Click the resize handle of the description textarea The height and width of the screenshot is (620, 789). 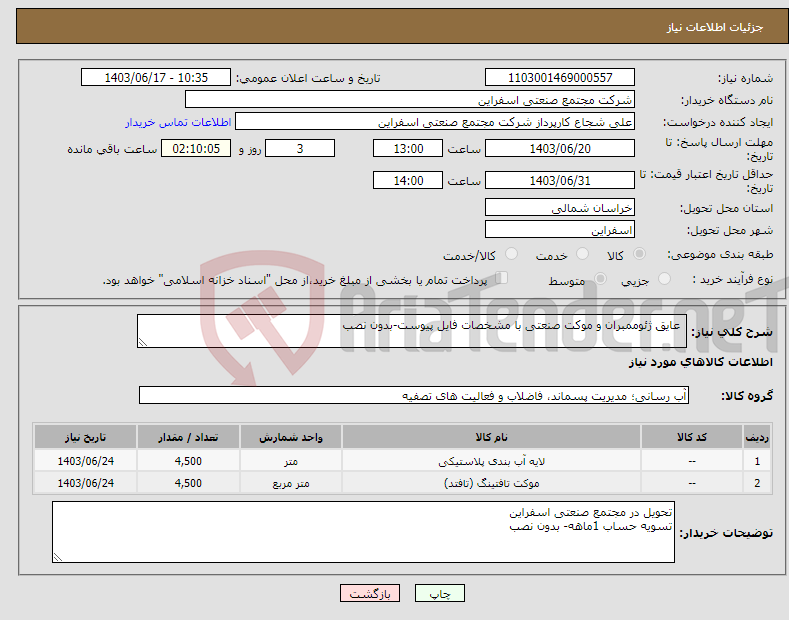click(143, 342)
